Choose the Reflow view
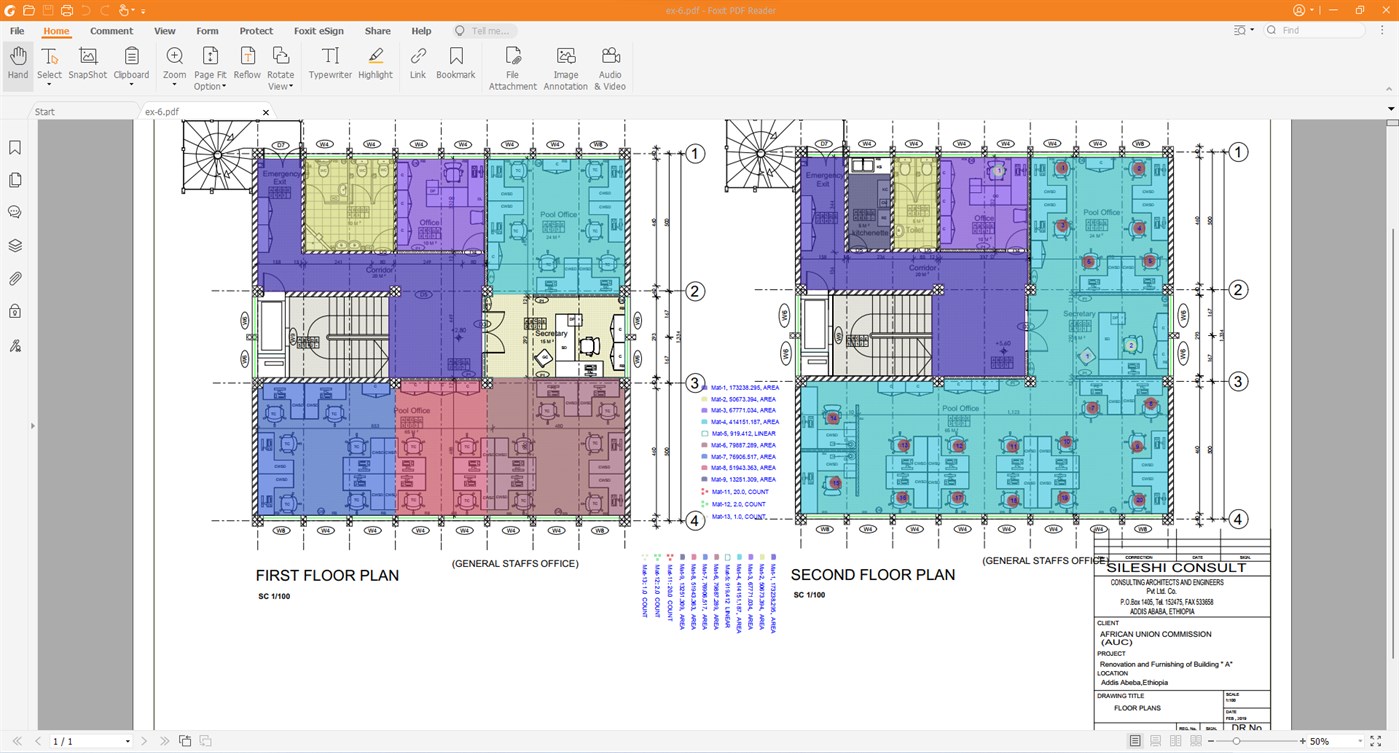This screenshot has height=753, width=1399. [x=247, y=62]
